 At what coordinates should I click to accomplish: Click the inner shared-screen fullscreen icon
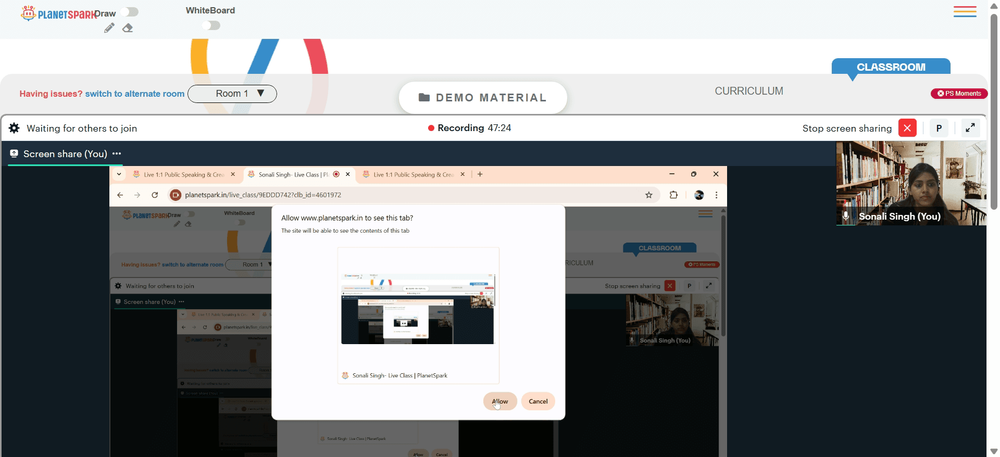[x=709, y=286]
